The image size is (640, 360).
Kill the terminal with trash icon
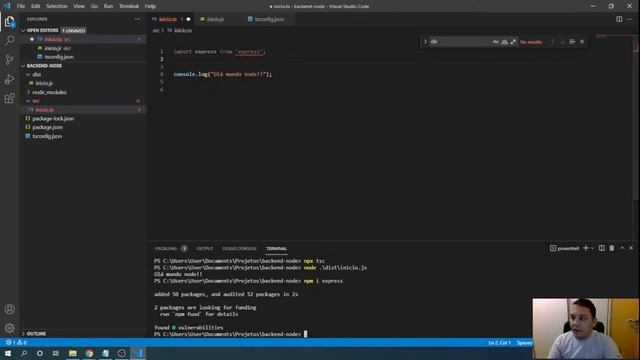point(611,248)
